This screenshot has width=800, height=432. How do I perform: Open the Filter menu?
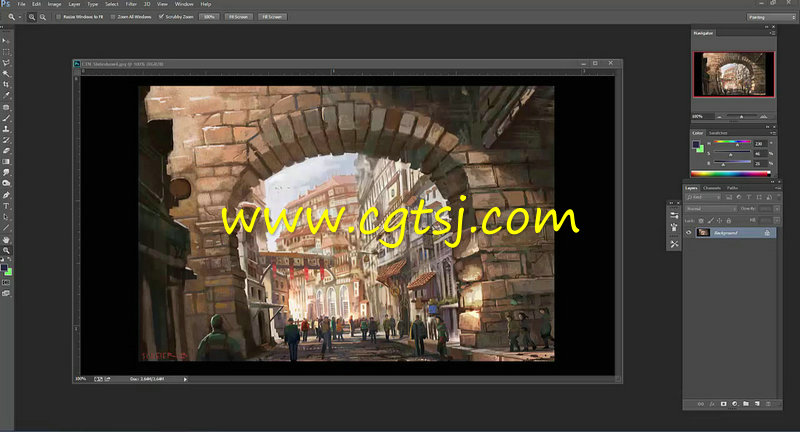tap(131, 4)
